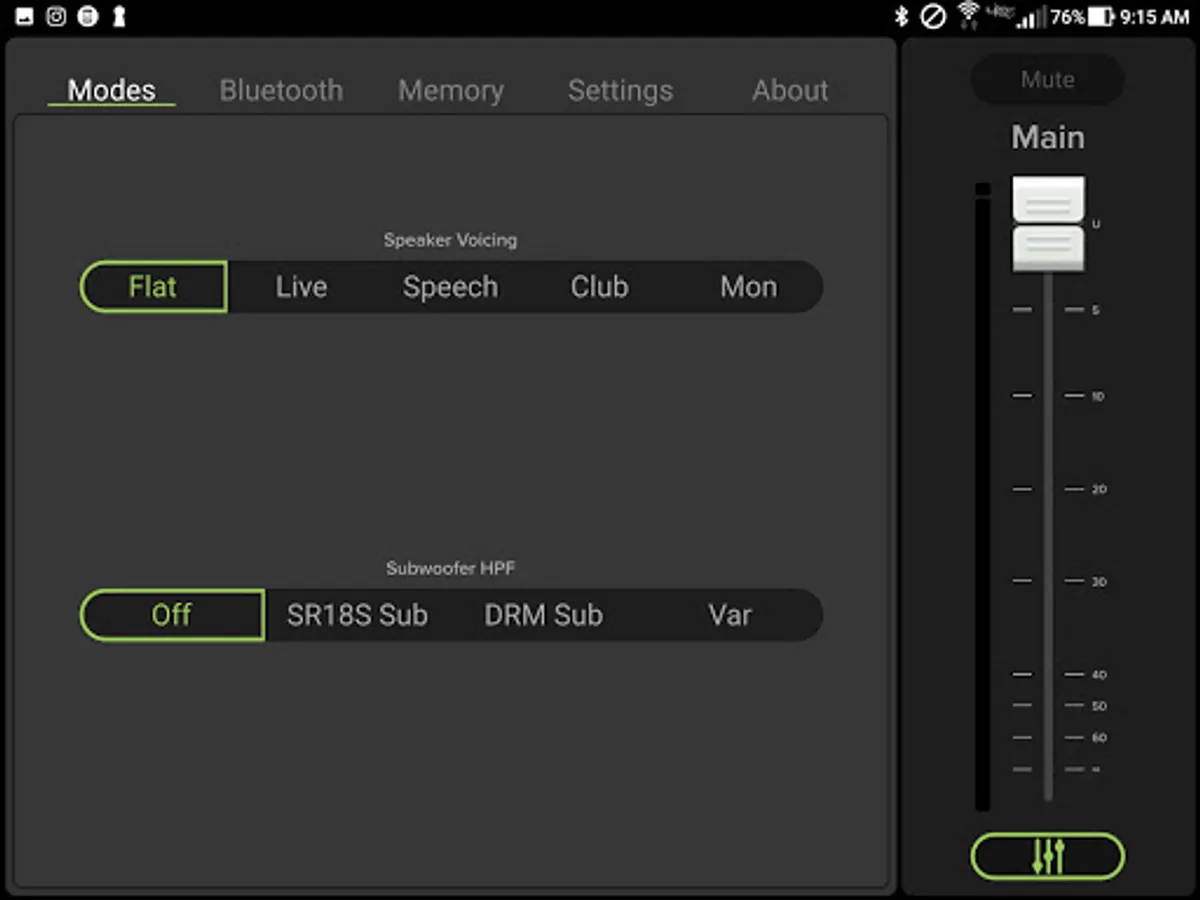This screenshot has width=1200, height=900.
Task: Click the fader scale 30 marking
Action: pos(1099,582)
